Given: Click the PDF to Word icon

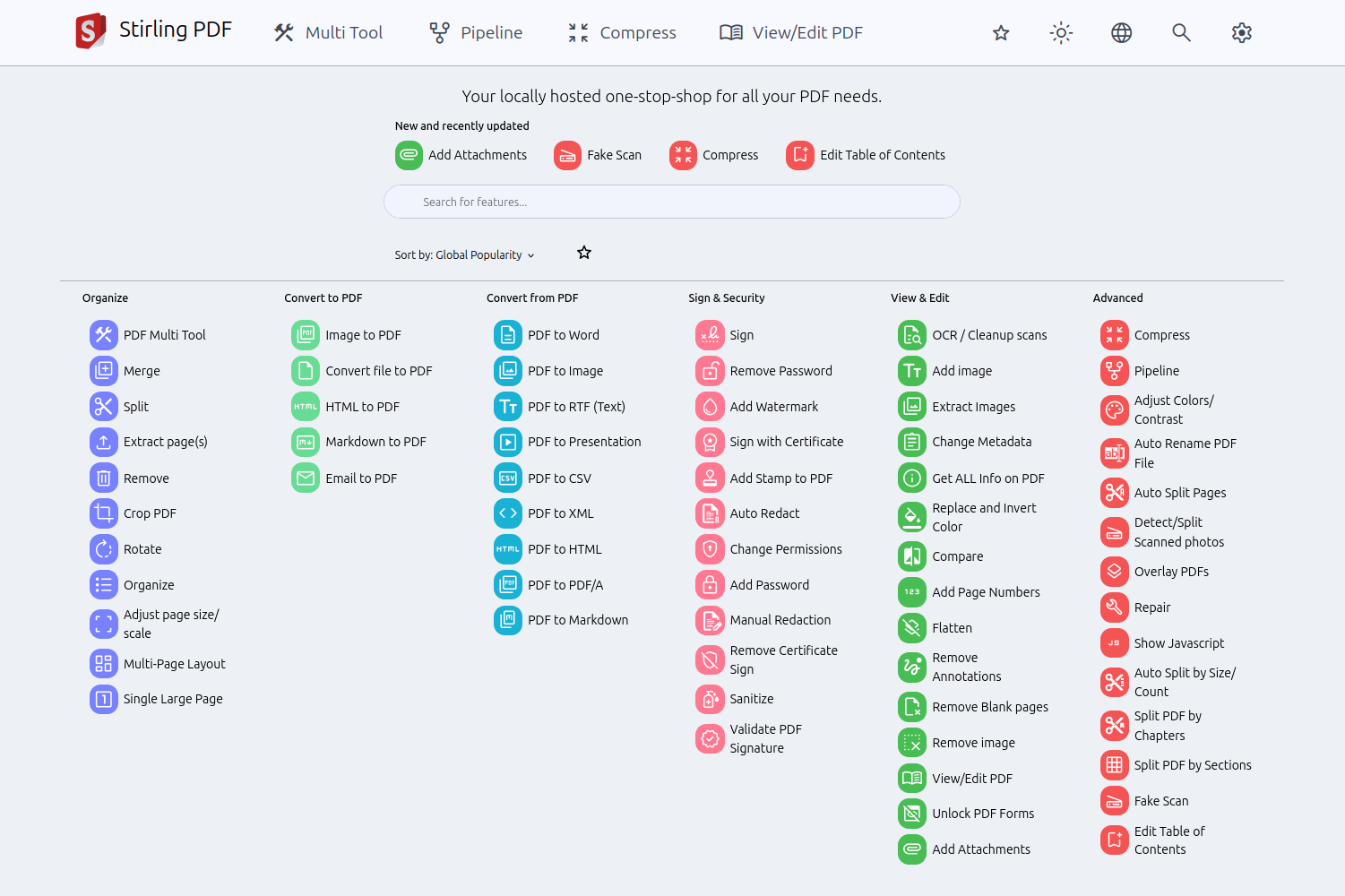Looking at the screenshot, I should tap(508, 335).
